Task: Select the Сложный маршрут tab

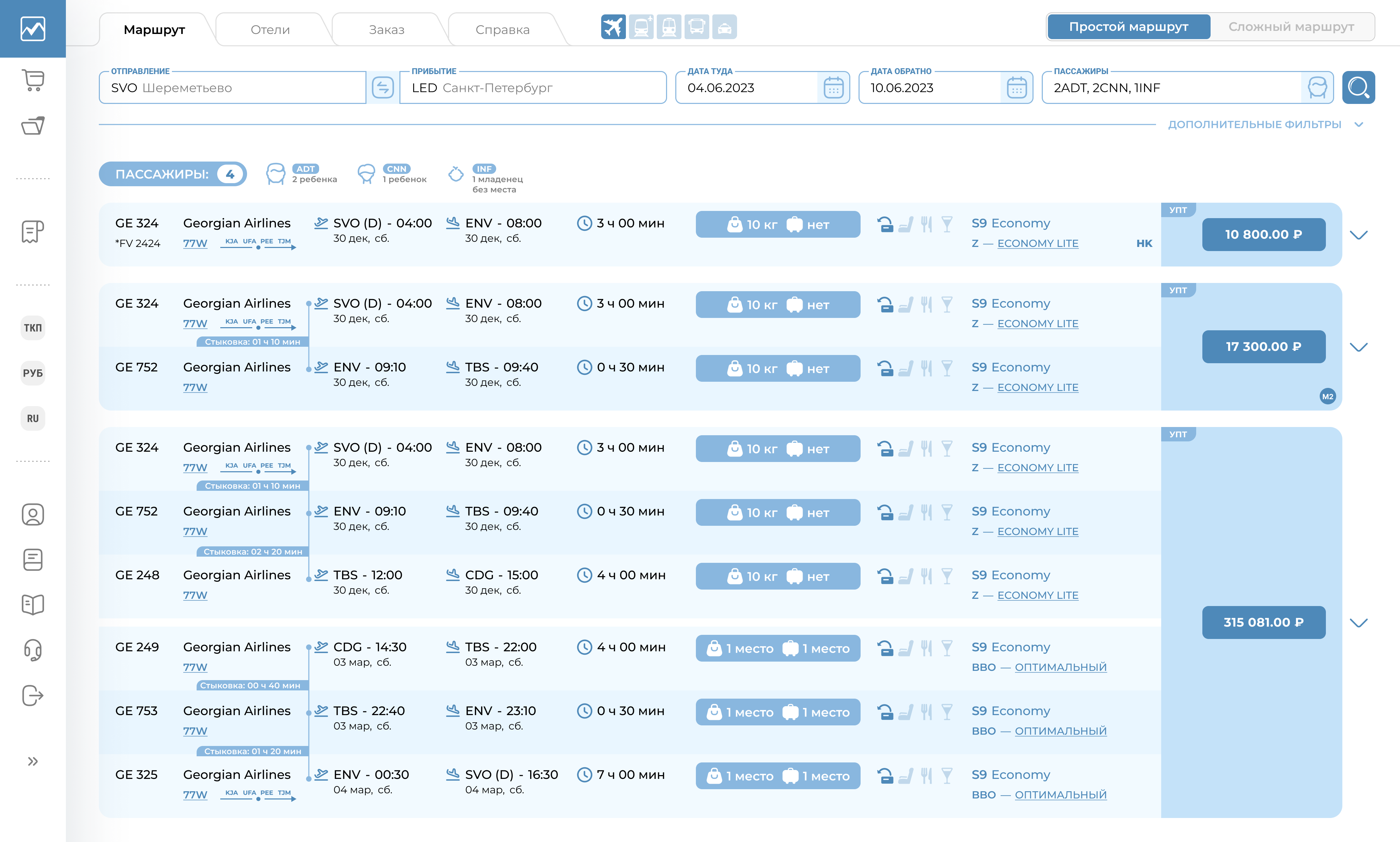Action: (x=1291, y=27)
